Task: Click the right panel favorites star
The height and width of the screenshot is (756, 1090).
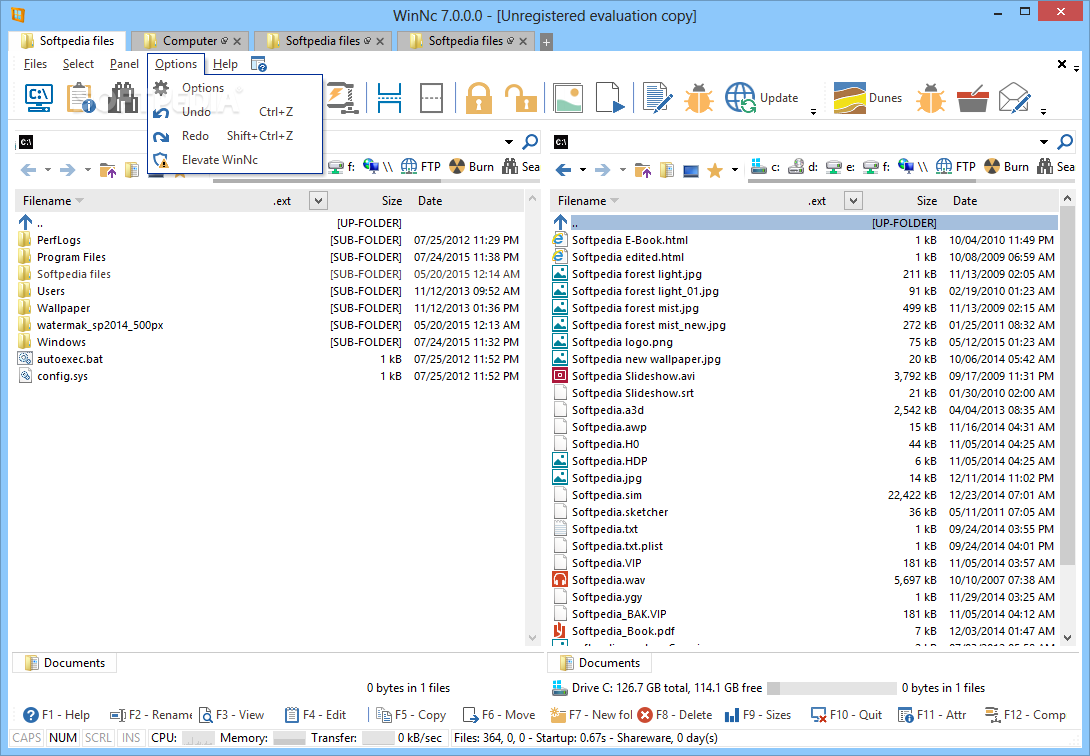Action: (715, 170)
